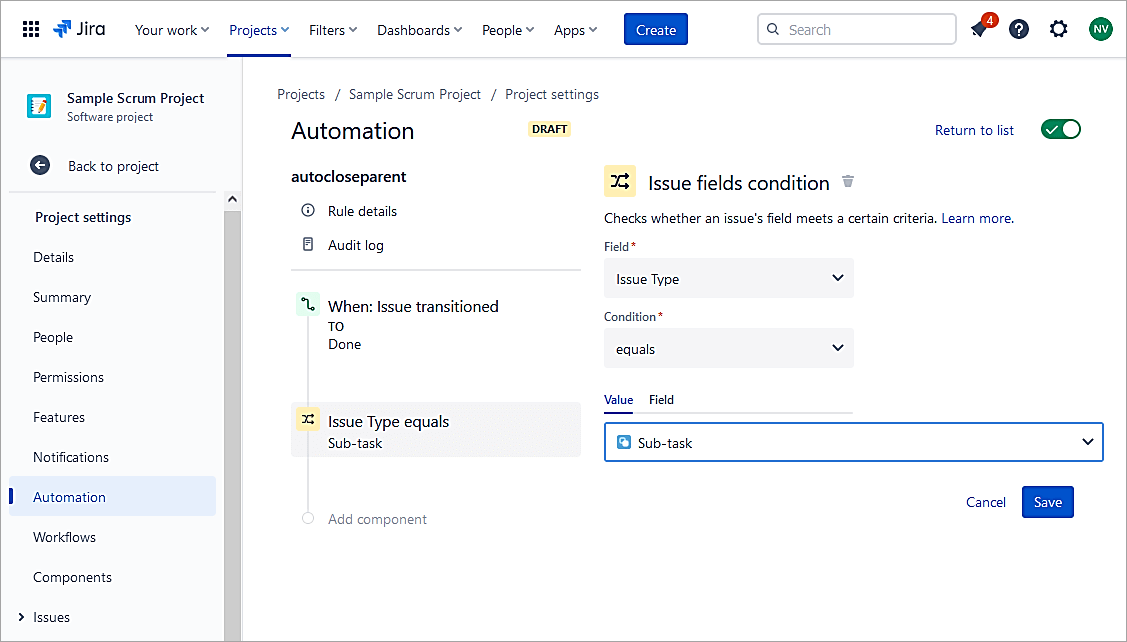
Task: Open the Filters menu
Action: coord(334,30)
